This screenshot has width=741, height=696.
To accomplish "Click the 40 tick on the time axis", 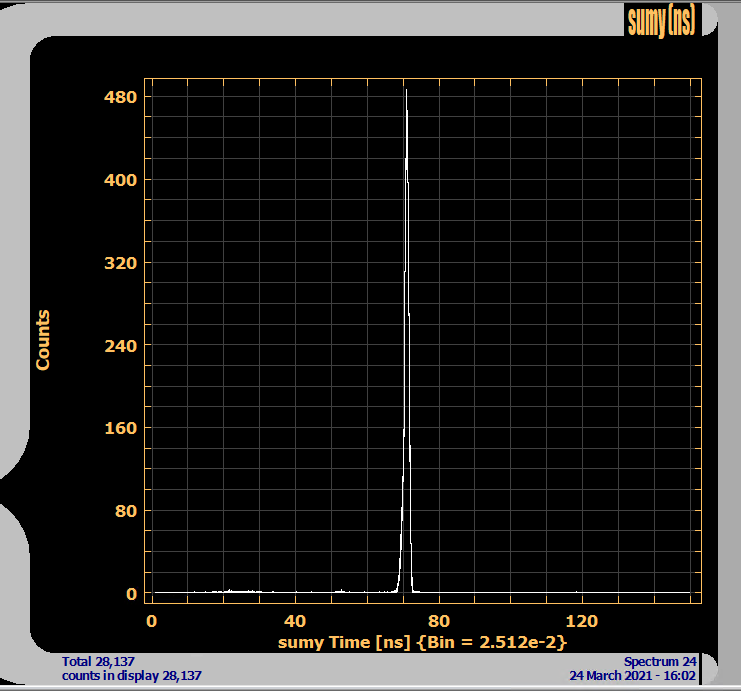I will coord(295,621).
